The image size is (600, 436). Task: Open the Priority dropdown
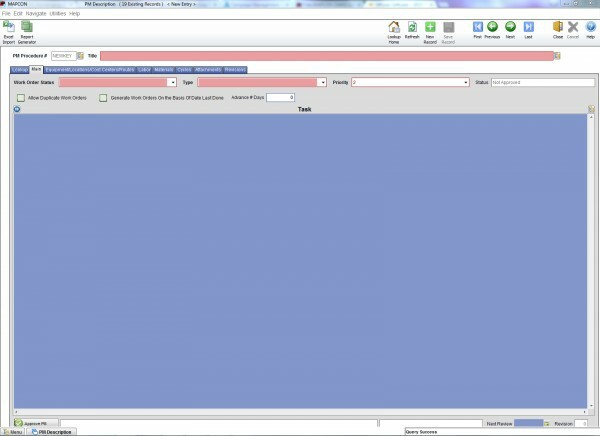(467, 82)
